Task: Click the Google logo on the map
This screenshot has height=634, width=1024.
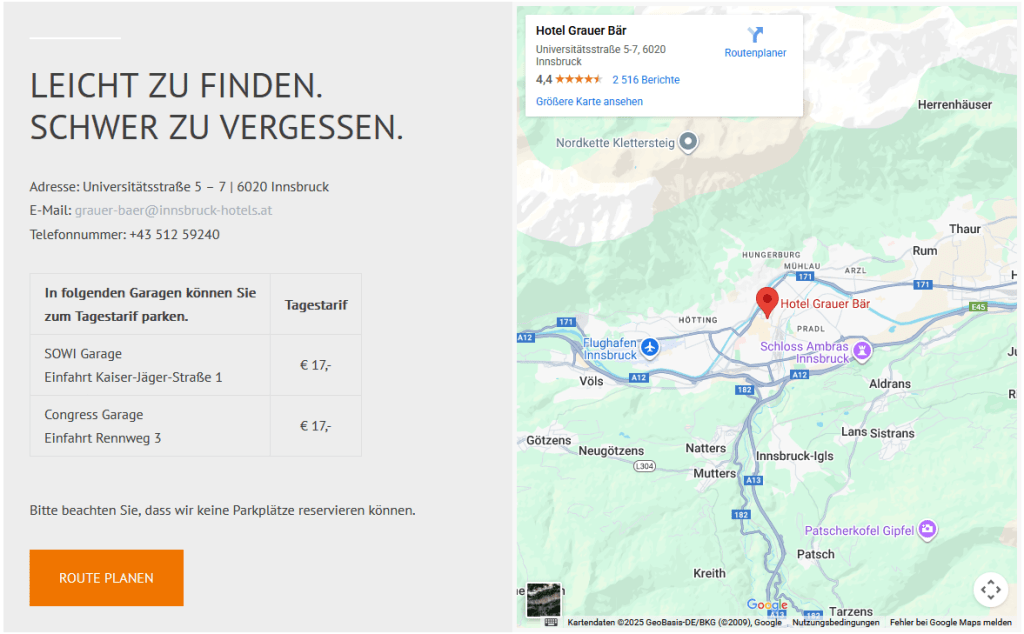Action: 766,605
